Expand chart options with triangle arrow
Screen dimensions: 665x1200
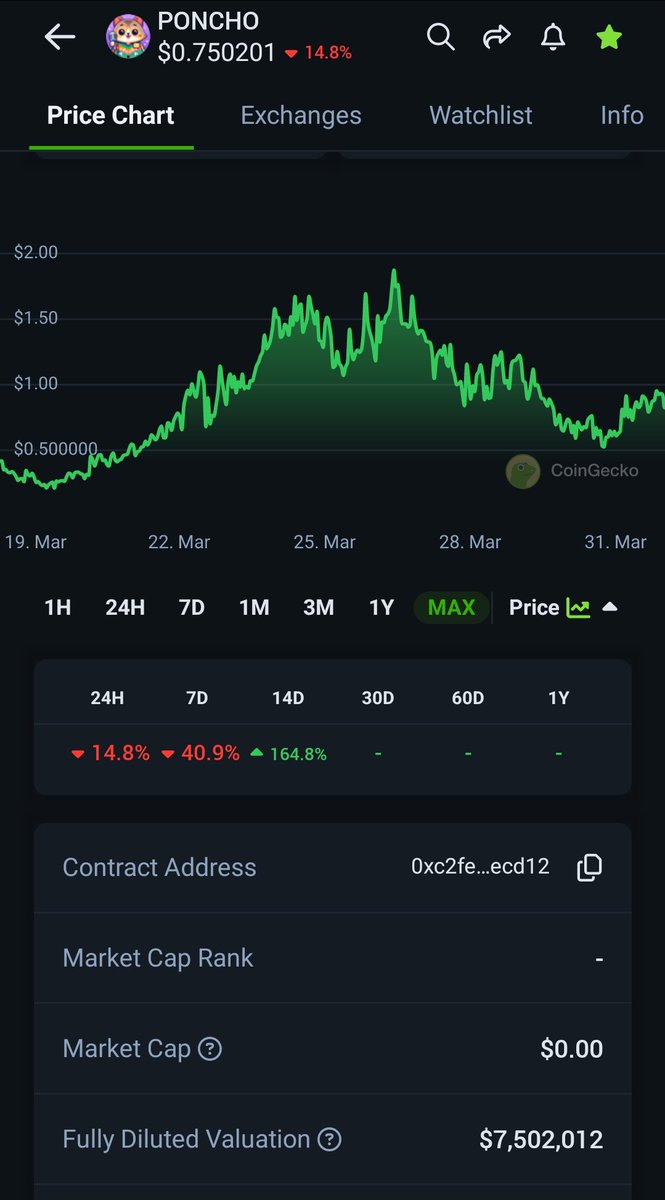pyautogui.click(x=609, y=607)
